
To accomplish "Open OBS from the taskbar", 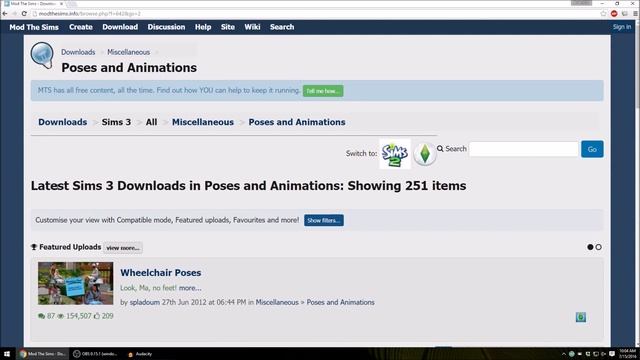I will pos(96,354).
